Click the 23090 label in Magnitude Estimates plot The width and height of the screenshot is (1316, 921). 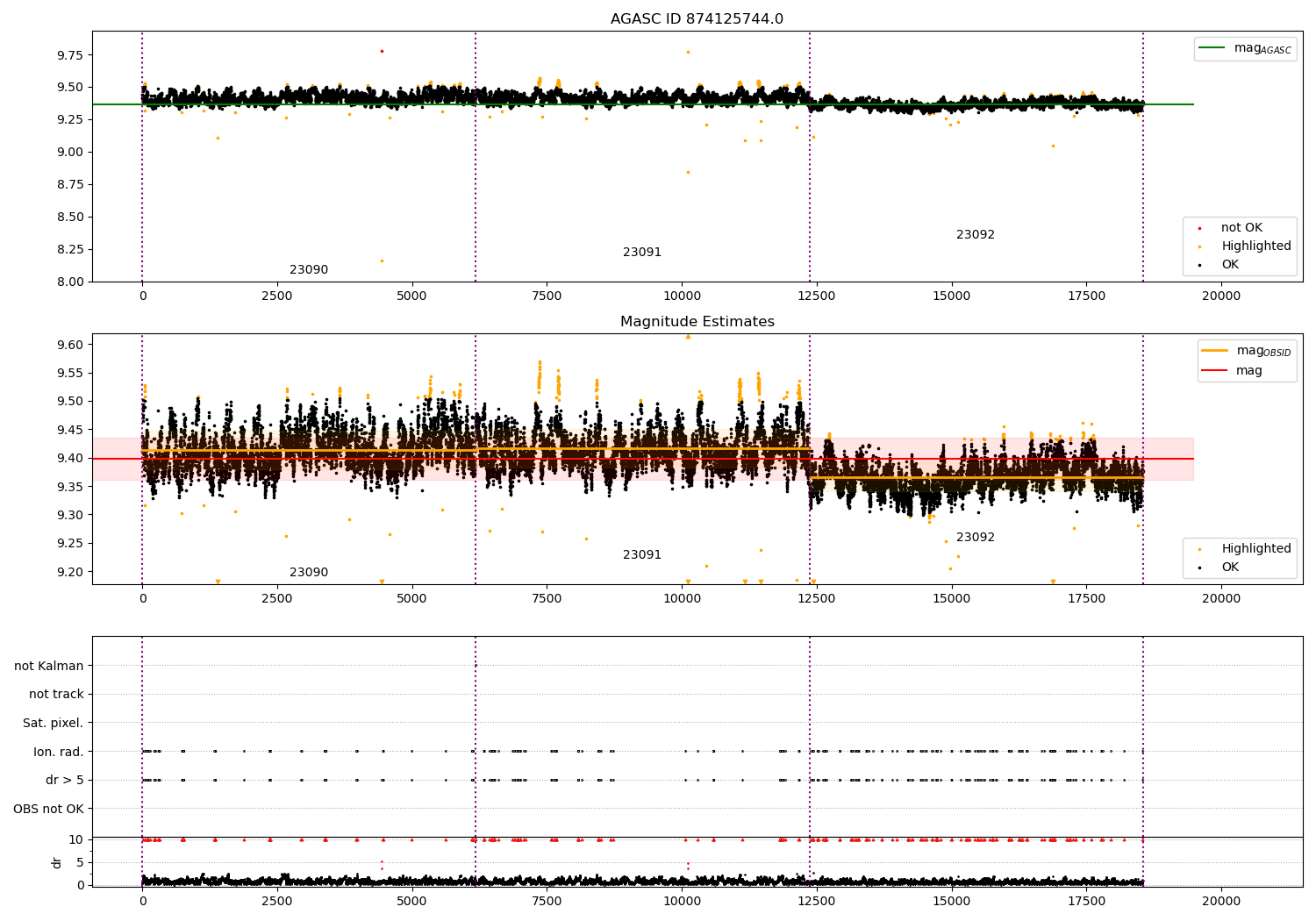point(309,573)
